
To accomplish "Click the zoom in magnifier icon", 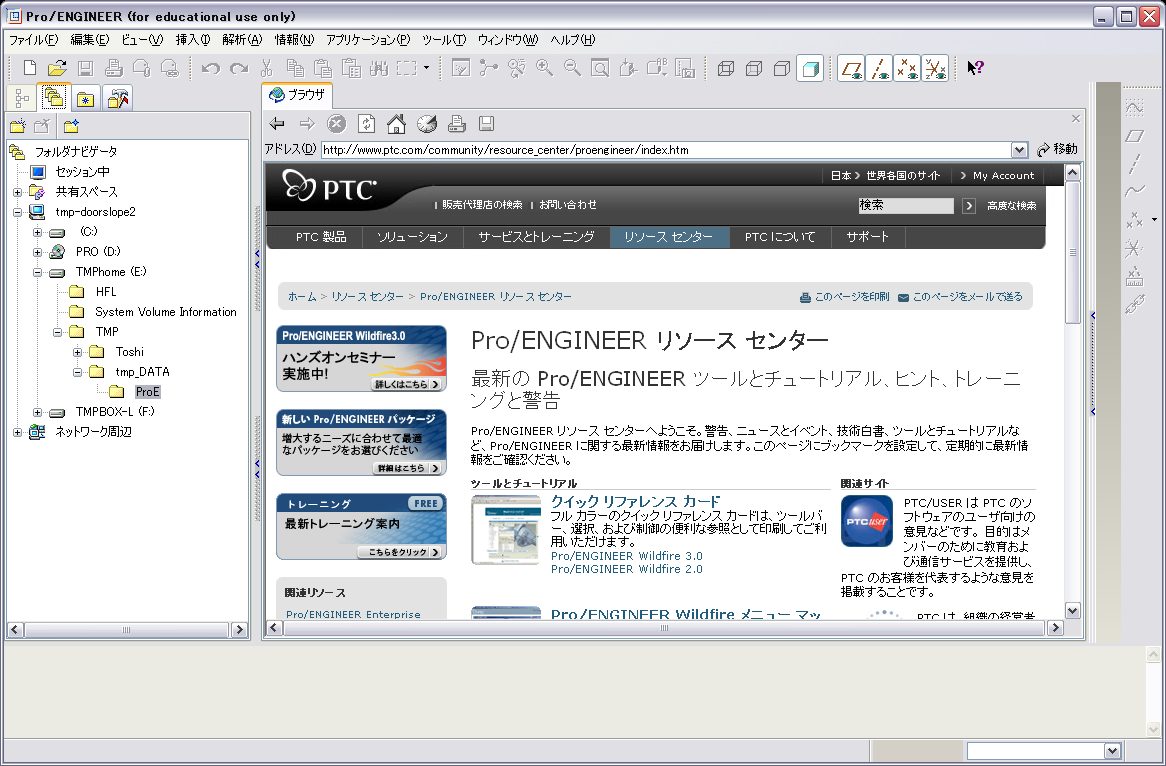I will 544,68.
